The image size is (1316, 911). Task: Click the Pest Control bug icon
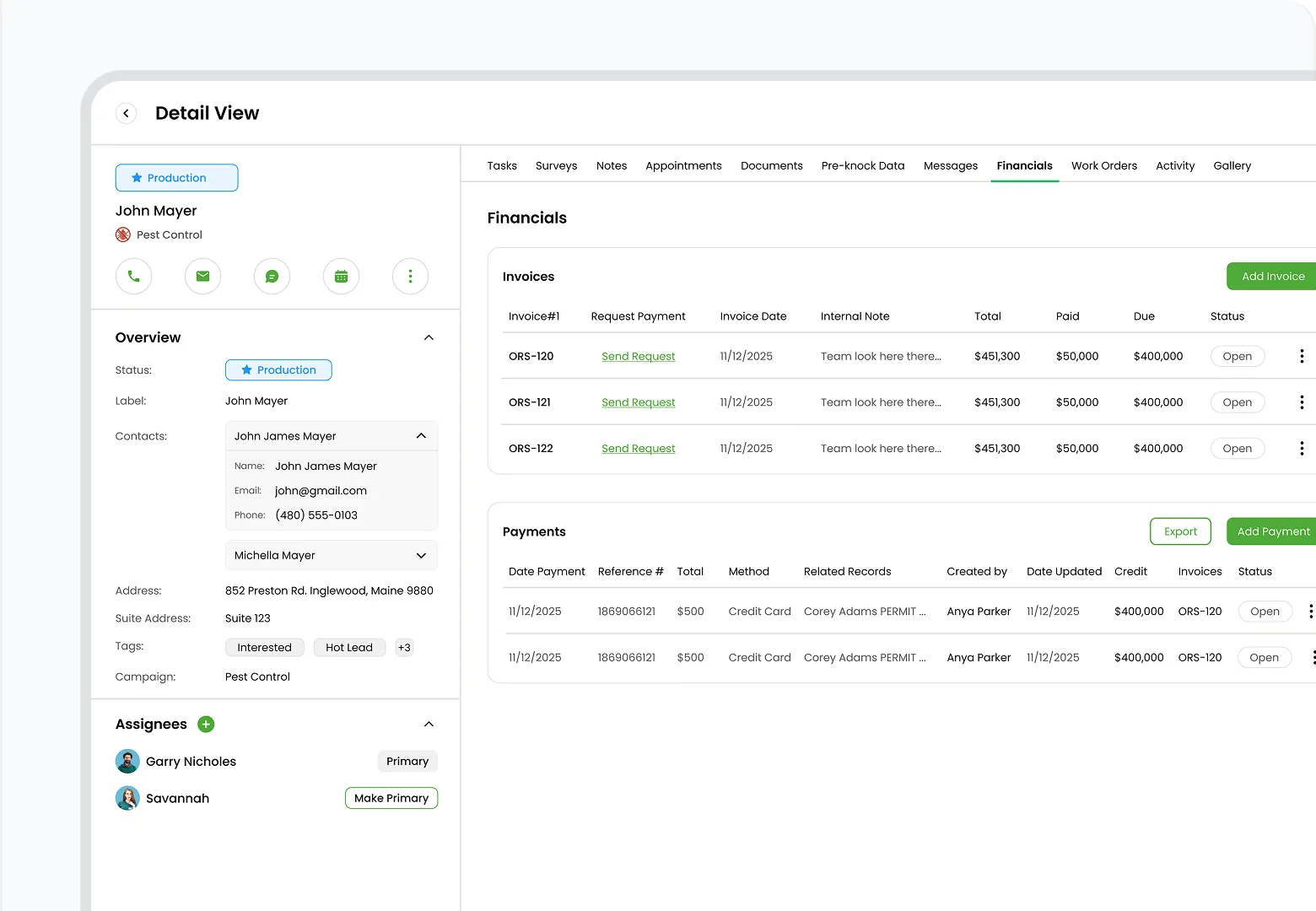click(x=123, y=234)
